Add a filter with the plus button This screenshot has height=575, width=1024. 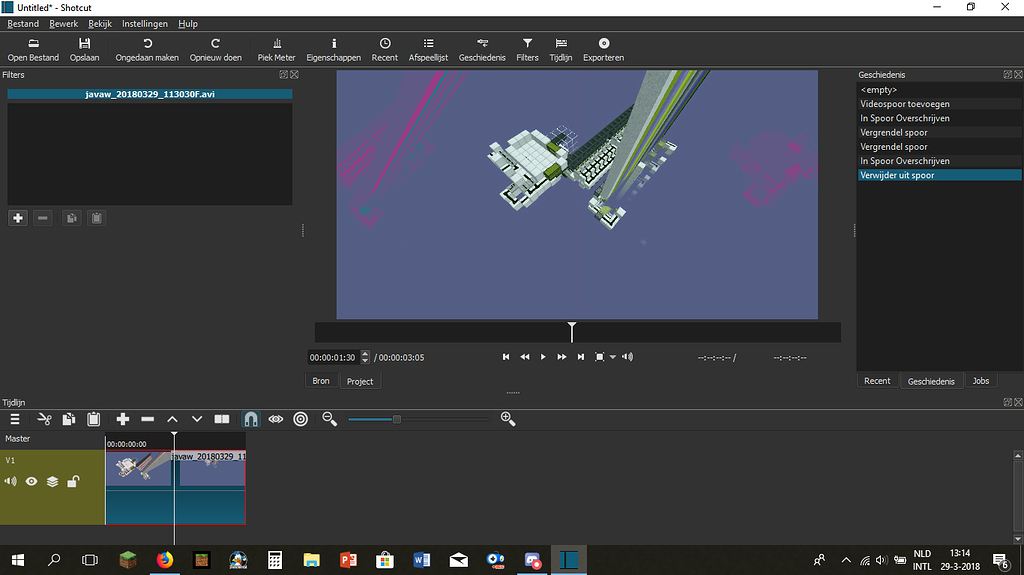pos(18,218)
